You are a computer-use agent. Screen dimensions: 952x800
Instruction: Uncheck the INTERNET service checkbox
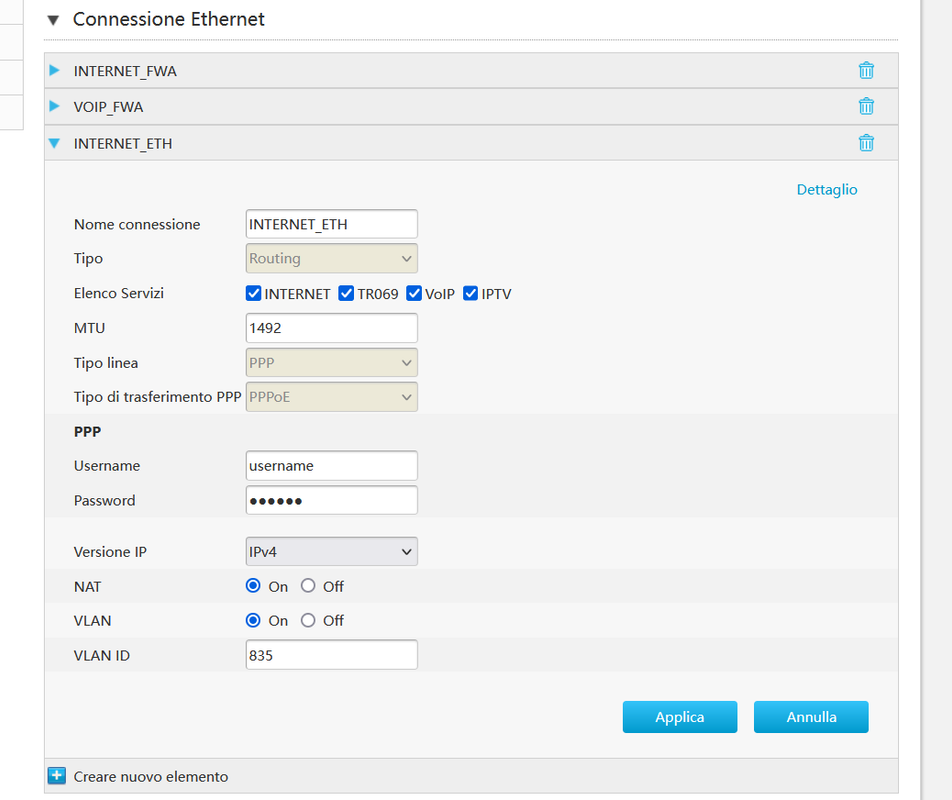253,293
